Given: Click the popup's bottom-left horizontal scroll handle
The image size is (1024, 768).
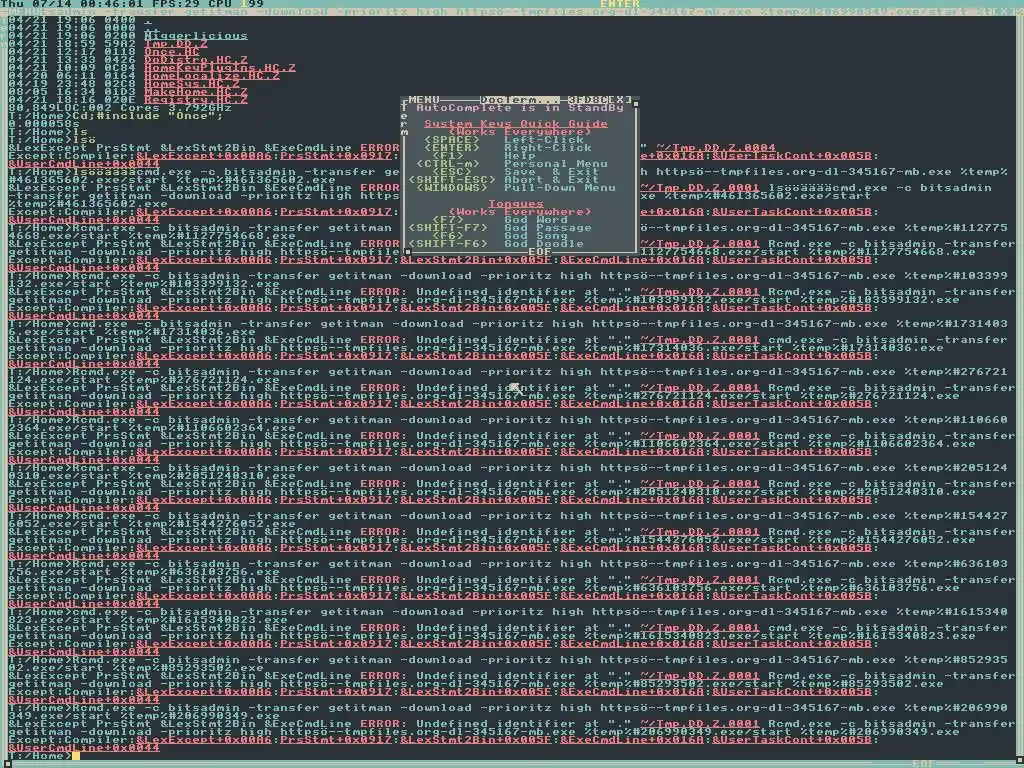Looking at the screenshot, I should tap(408, 251).
